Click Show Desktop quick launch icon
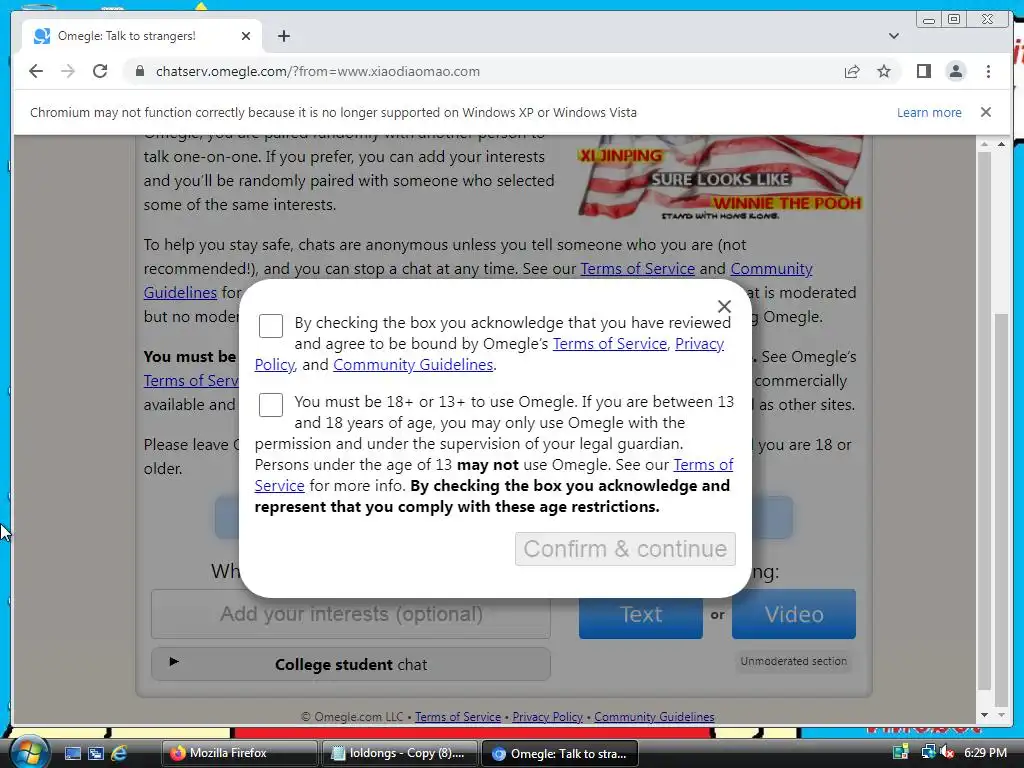Screen dimensions: 1024x768 coord(72,753)
